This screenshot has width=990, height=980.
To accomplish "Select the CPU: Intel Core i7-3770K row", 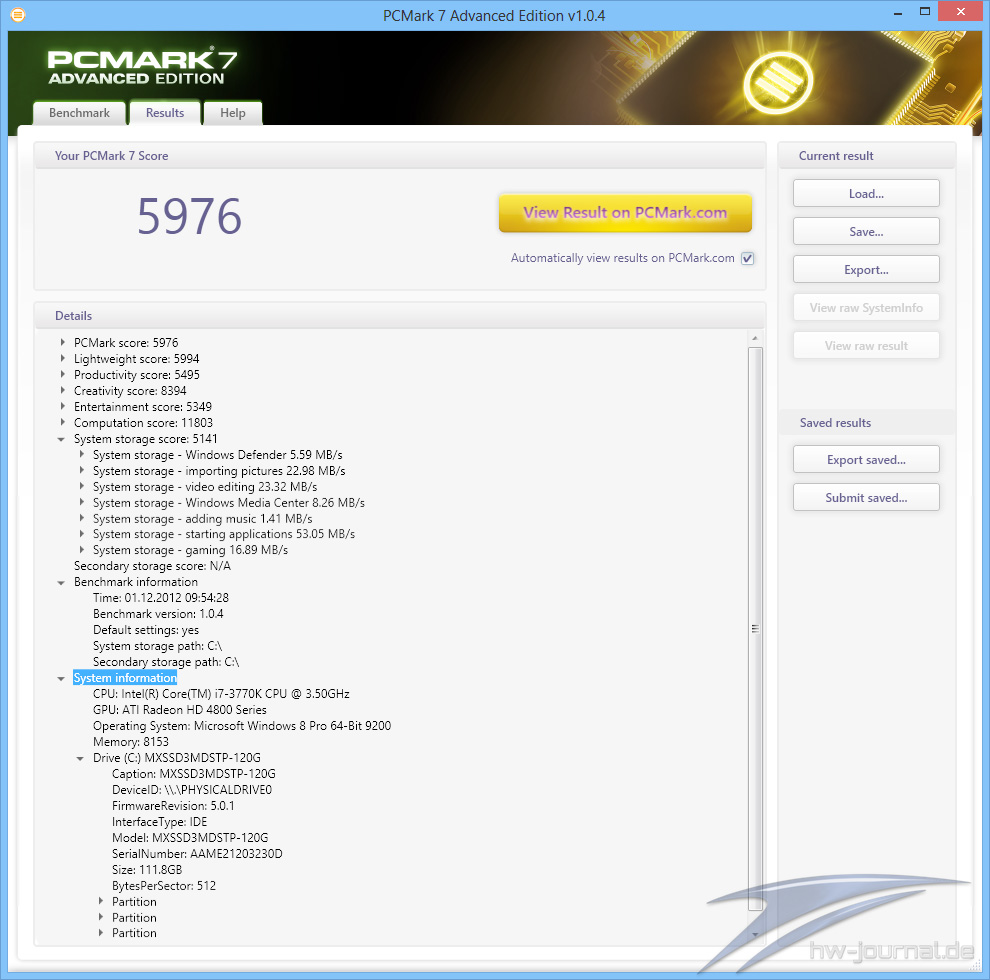I will (x=221, y=693).
